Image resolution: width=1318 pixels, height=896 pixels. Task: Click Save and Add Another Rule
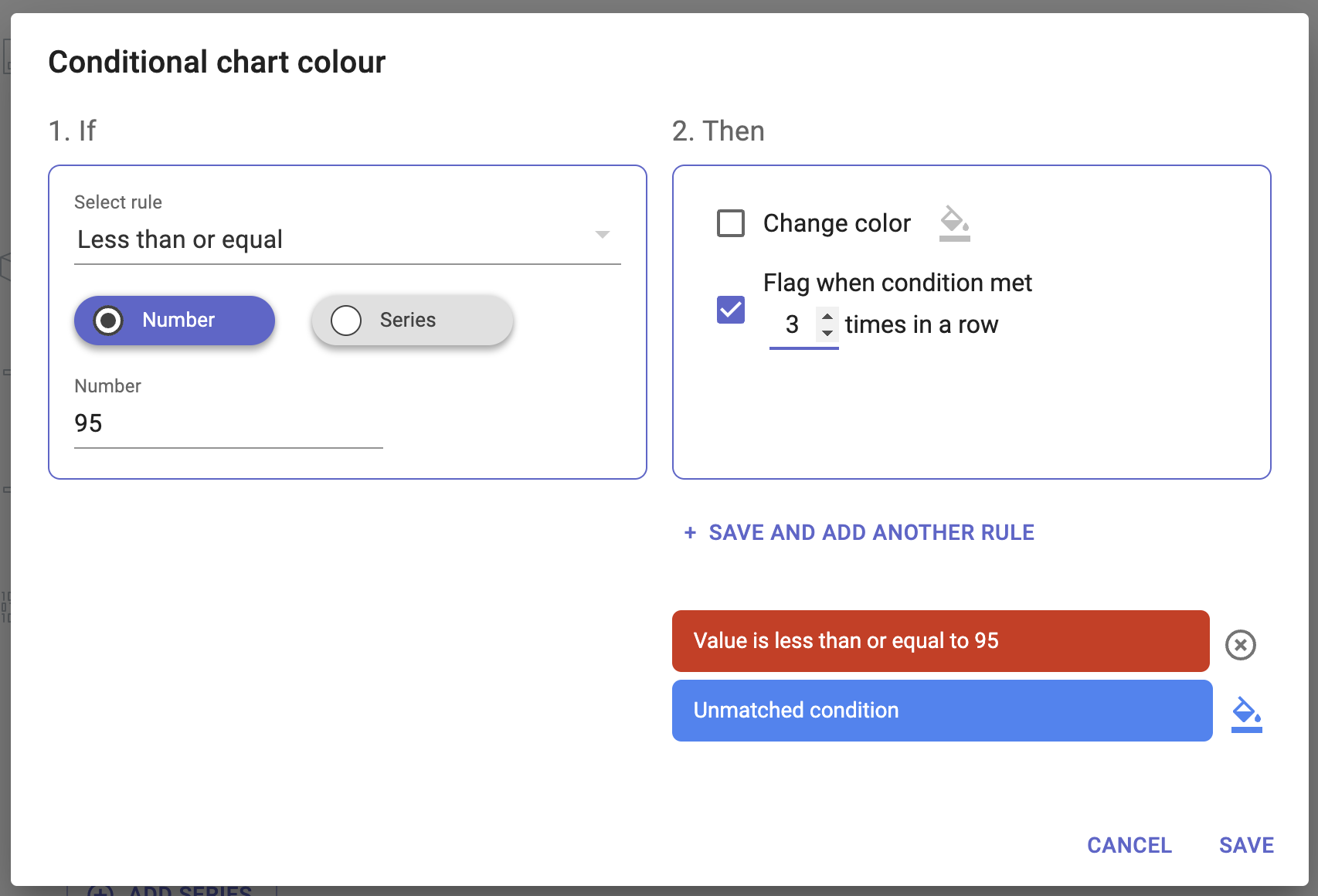871,532
